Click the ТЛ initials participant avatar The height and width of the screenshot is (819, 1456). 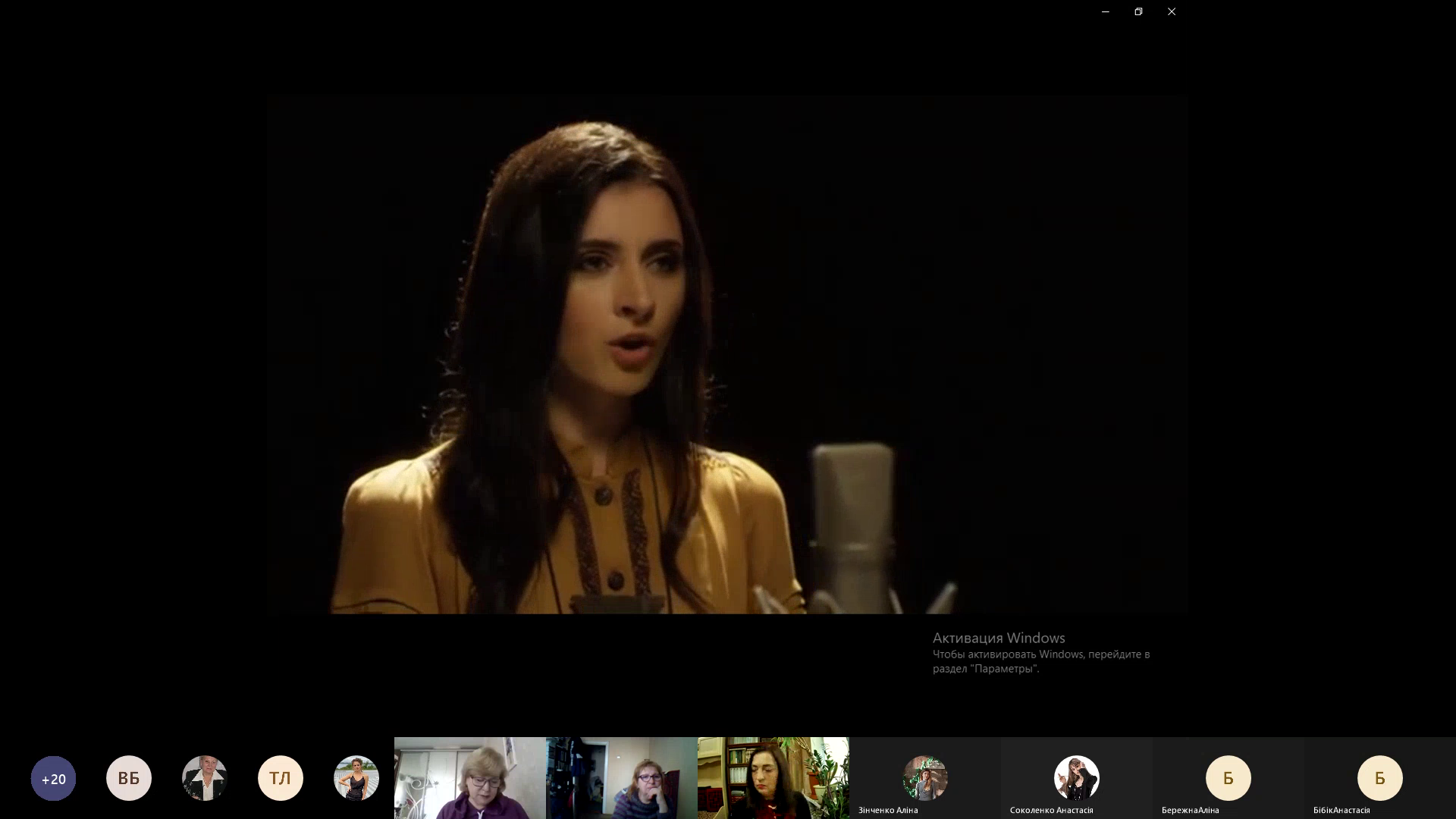coord(281,778)
